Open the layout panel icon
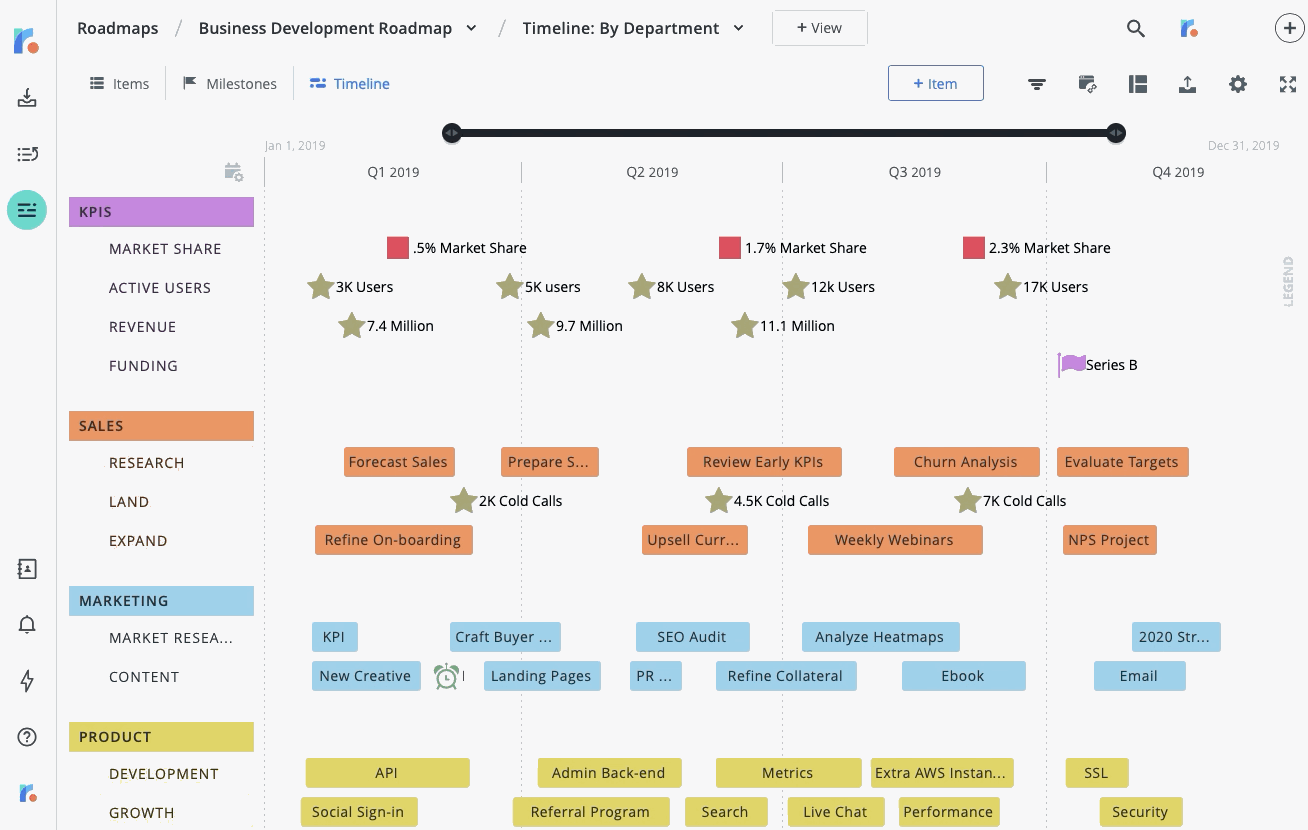 tap(1137, 84)
